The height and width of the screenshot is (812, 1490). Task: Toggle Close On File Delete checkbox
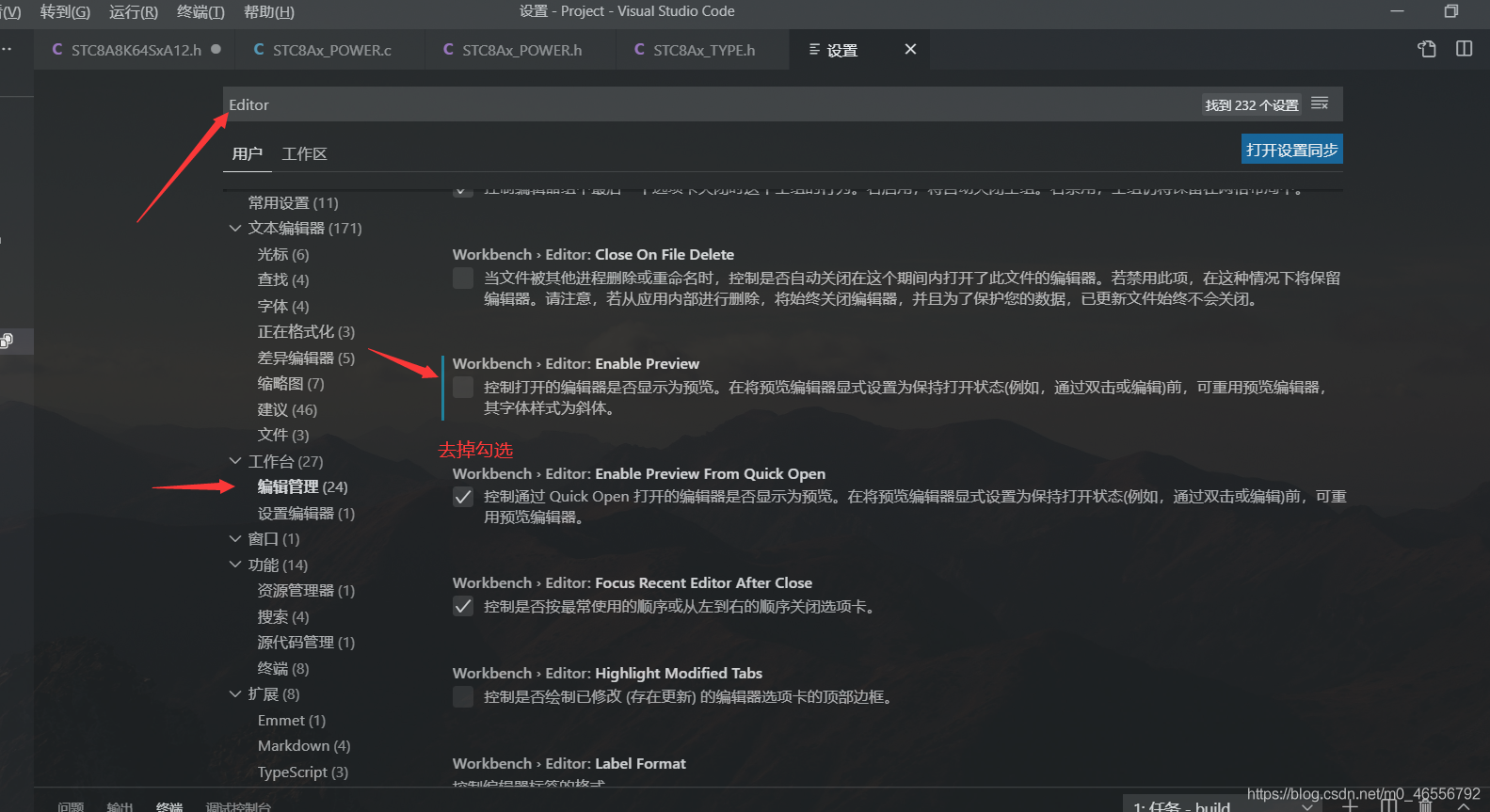(x=463, y=278)
